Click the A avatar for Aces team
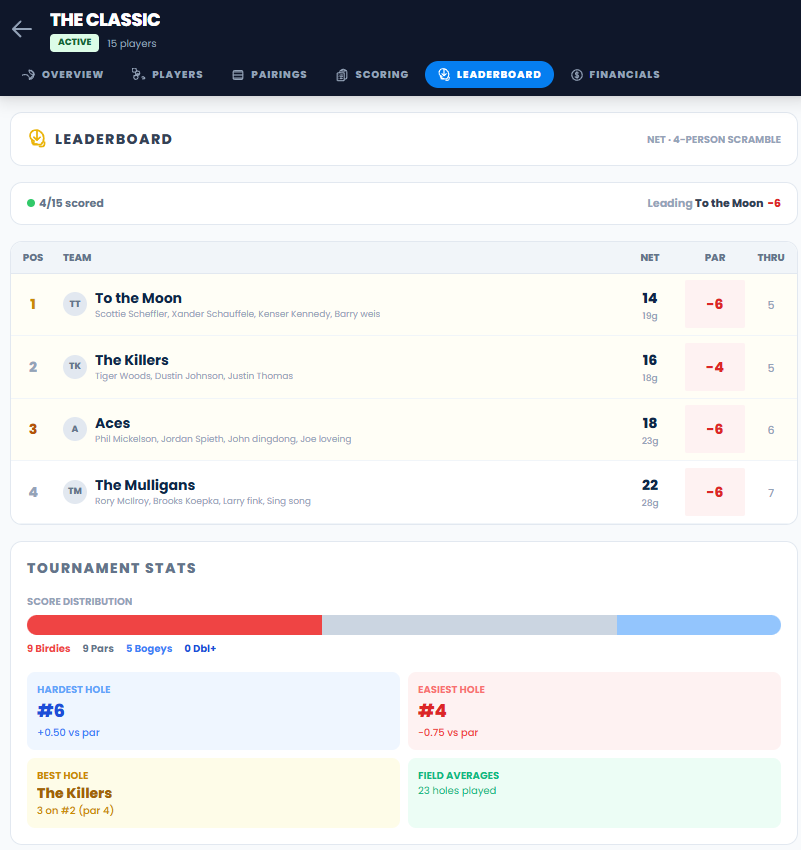The height and width of the screenshot is (850, 801). click(74, 428)
